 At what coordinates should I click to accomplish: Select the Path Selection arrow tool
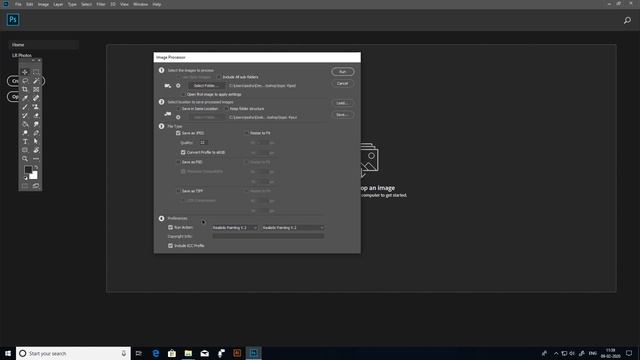coord(36,141)
